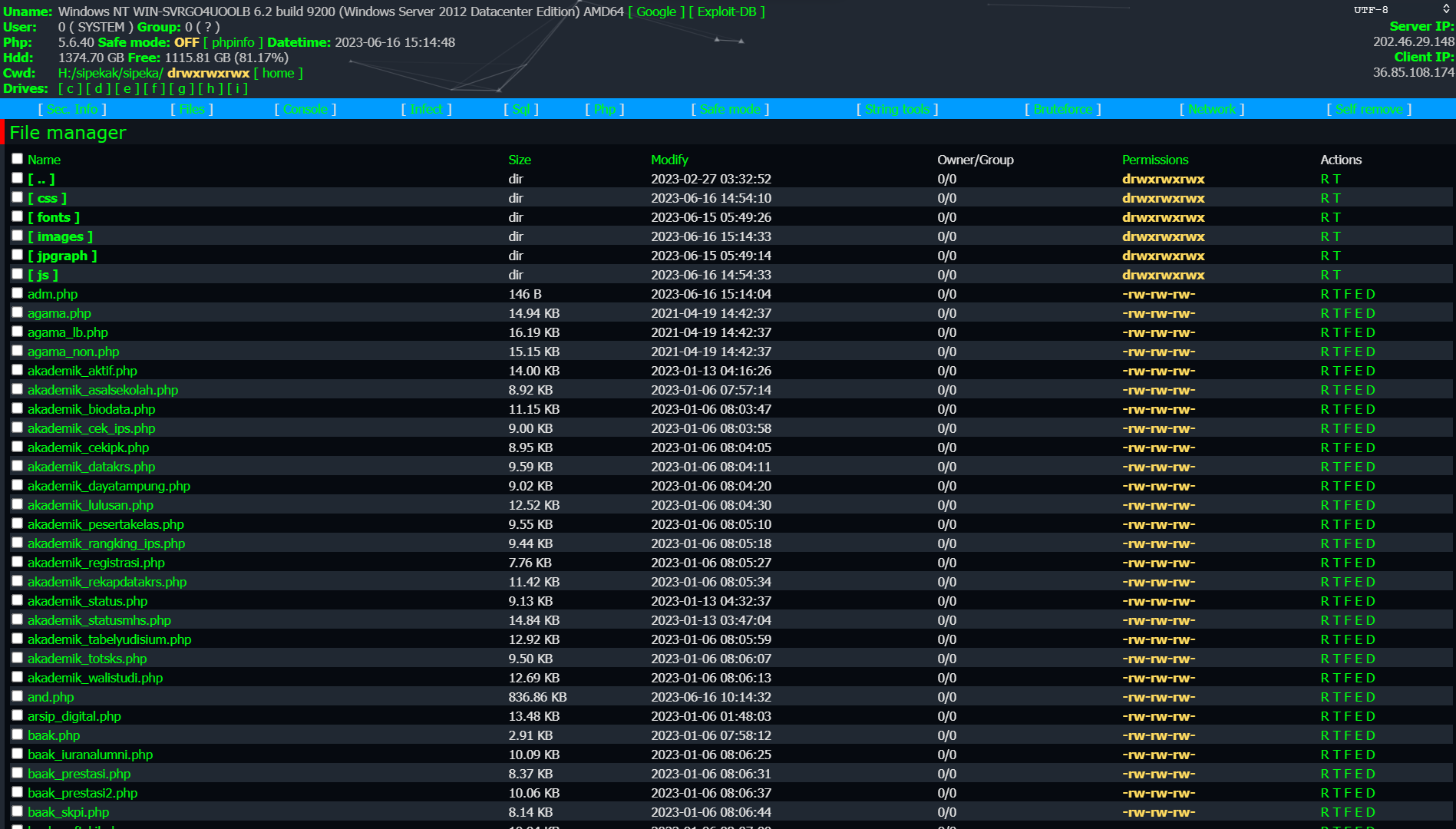
Task: Open the Php menu item
Action: tap(605, 109)
